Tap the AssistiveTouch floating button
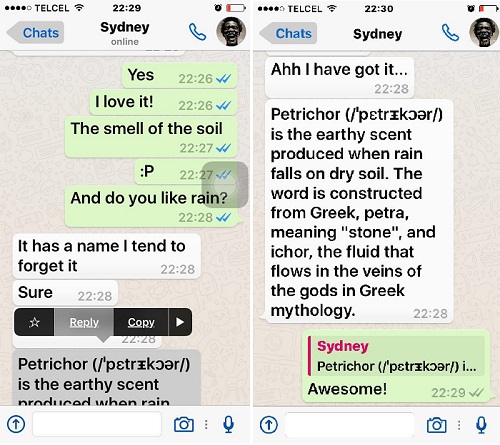This screenshot has height=445, width=500. [225, 185]
